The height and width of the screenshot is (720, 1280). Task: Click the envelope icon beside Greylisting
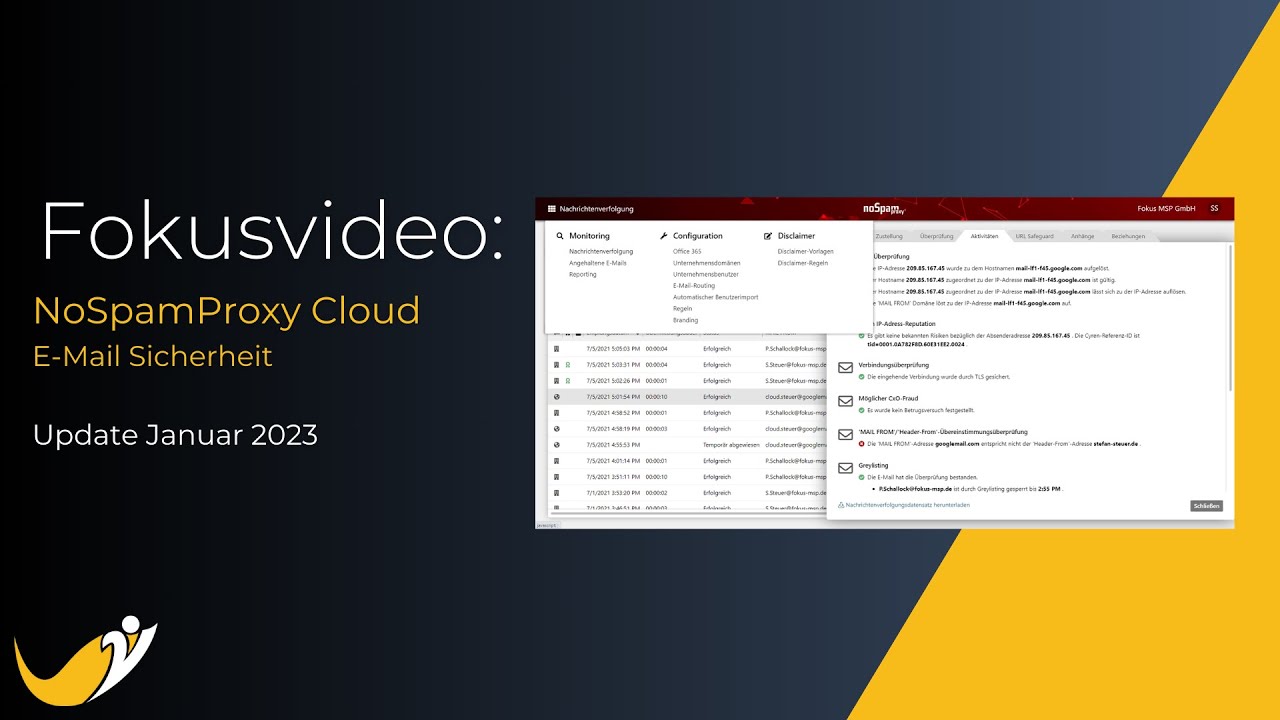pos(845,468)
